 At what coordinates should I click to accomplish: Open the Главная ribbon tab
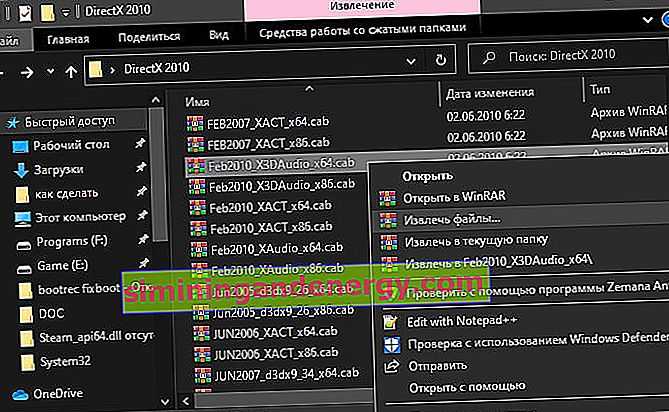point(68,39)
